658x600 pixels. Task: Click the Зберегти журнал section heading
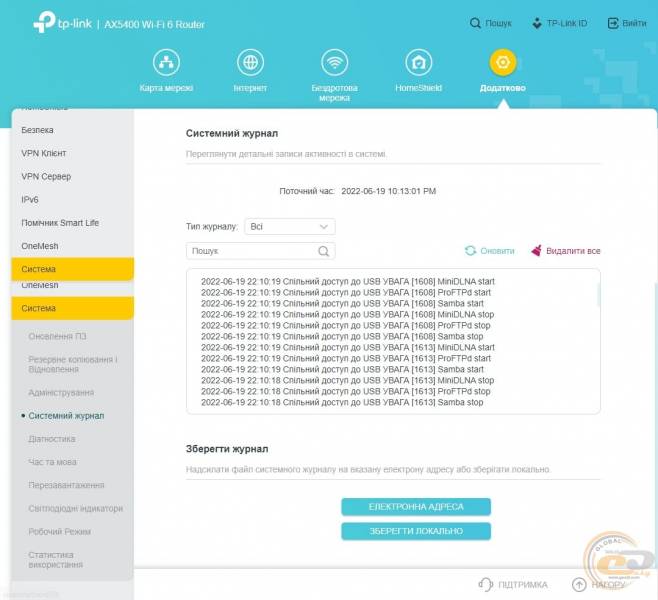[x=227, y=449]
